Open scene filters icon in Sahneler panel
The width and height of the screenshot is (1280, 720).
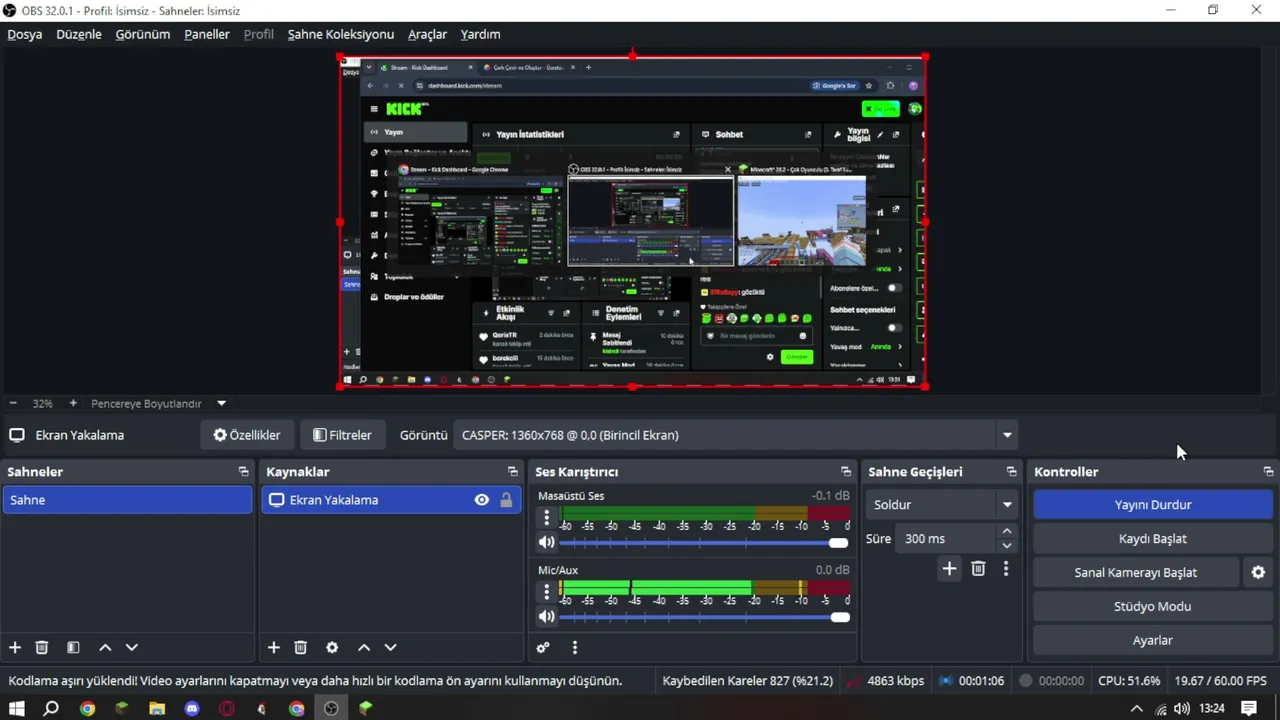coord(73,648)
